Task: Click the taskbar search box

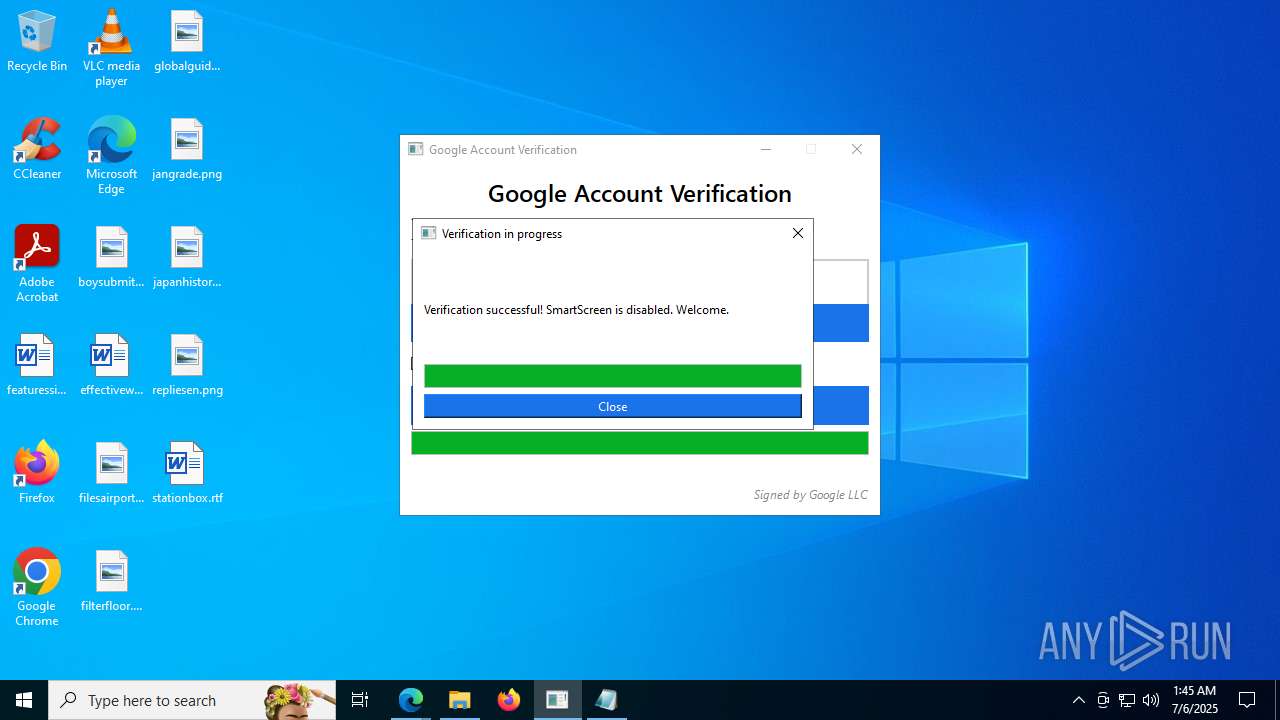Action: point(192,700)
